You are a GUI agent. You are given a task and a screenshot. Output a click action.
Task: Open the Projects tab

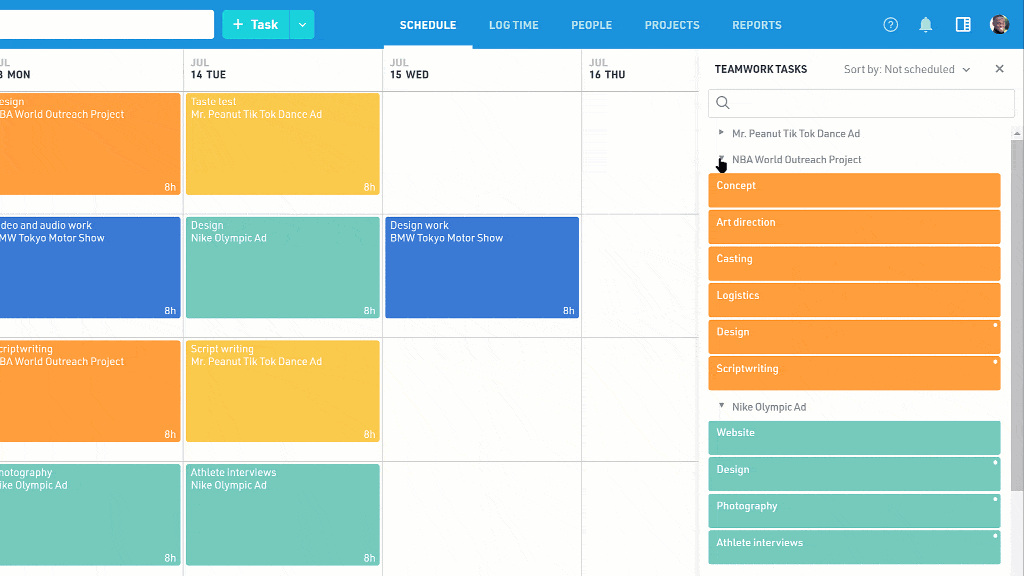click(x=672, y=25)
